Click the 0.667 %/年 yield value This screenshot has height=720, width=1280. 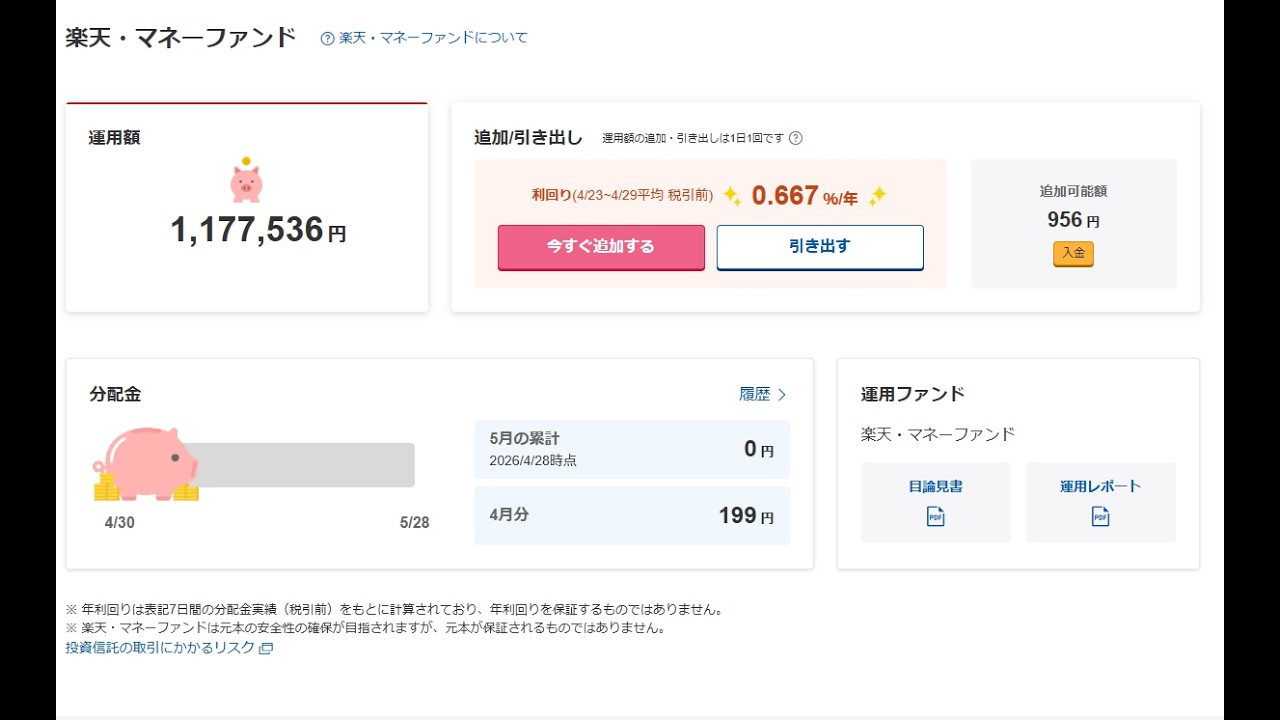805,196
